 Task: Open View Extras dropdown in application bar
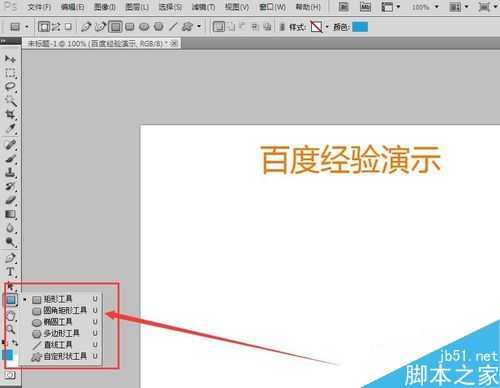(x=391, y=7)
